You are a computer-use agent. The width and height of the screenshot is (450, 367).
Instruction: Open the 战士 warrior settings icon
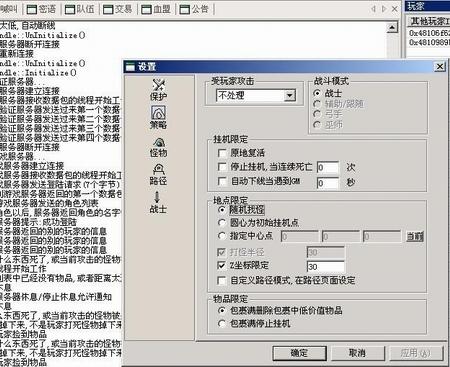click(x=158, y=203)
